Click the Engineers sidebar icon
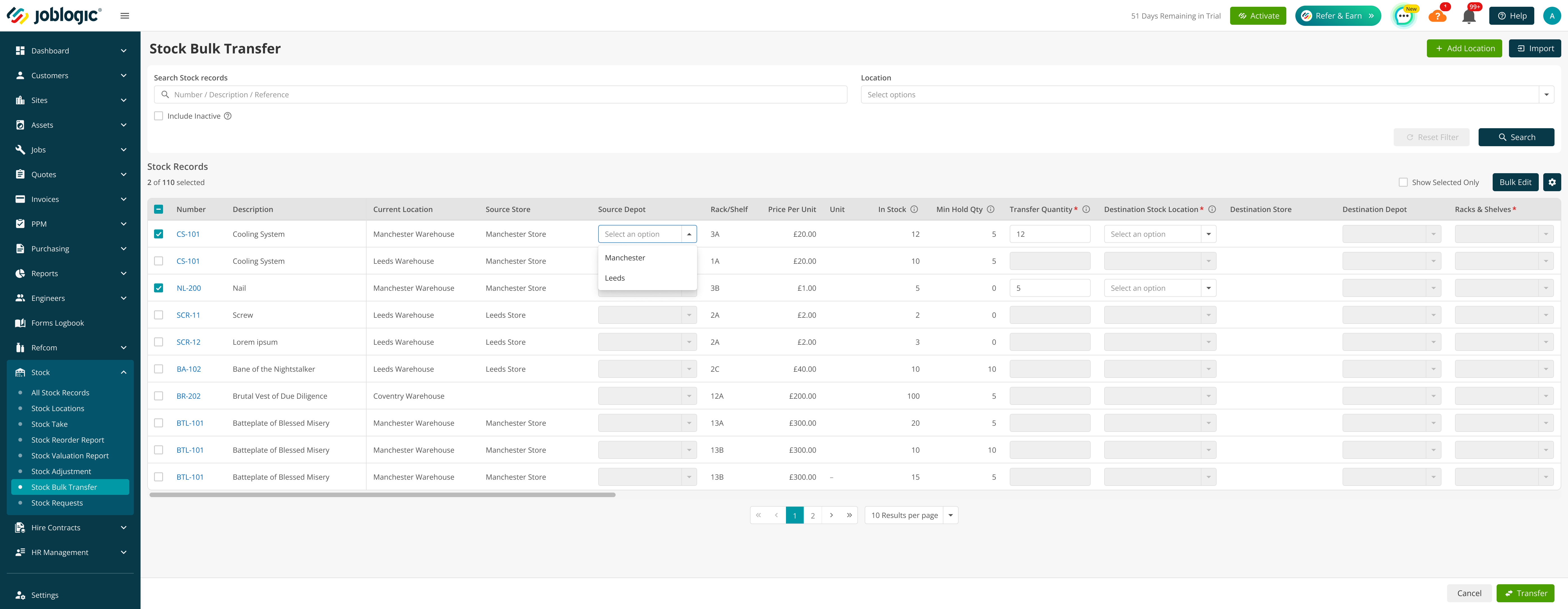 pos(20,298)
